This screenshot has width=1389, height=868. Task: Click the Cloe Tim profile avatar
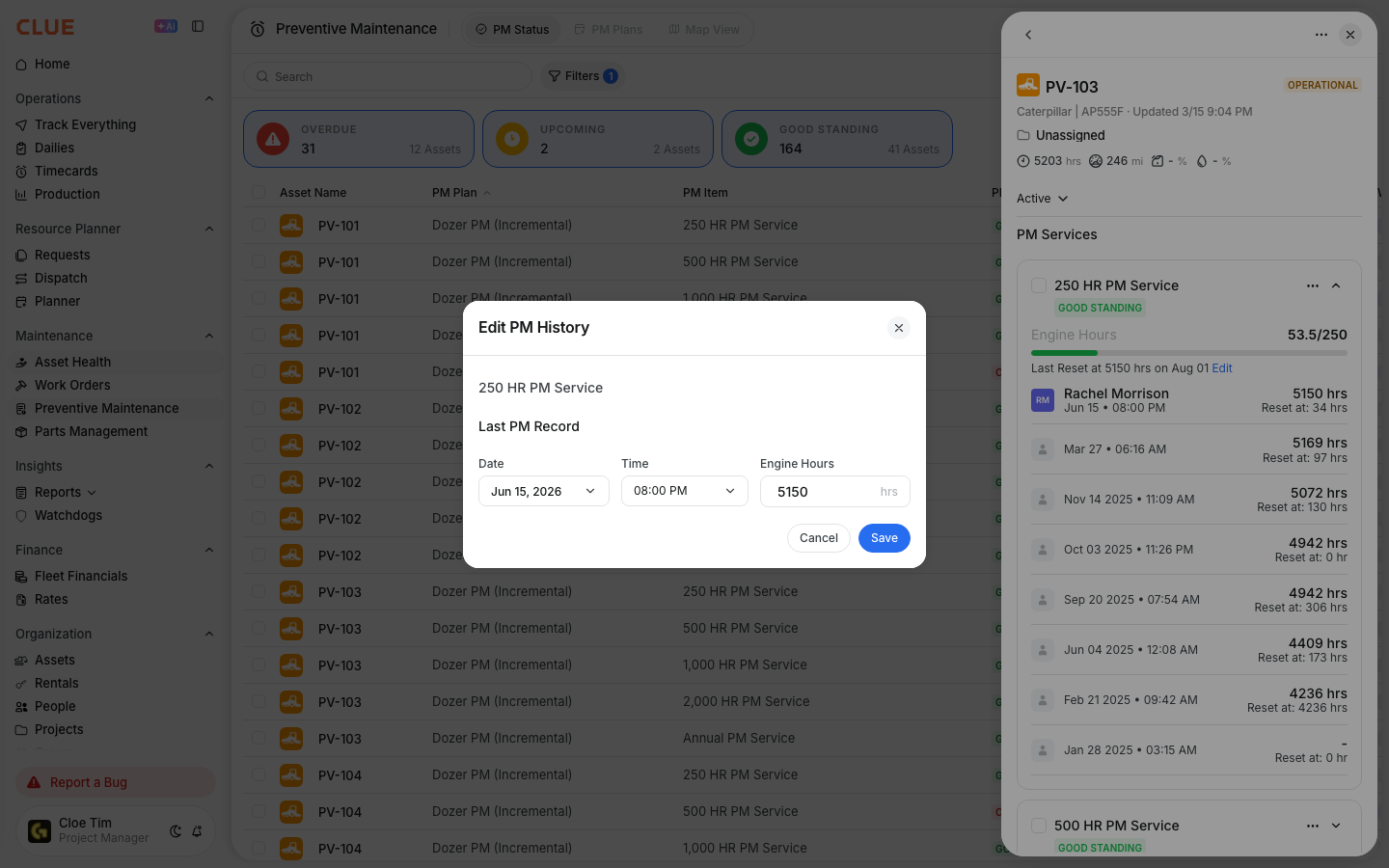(40, 830)
